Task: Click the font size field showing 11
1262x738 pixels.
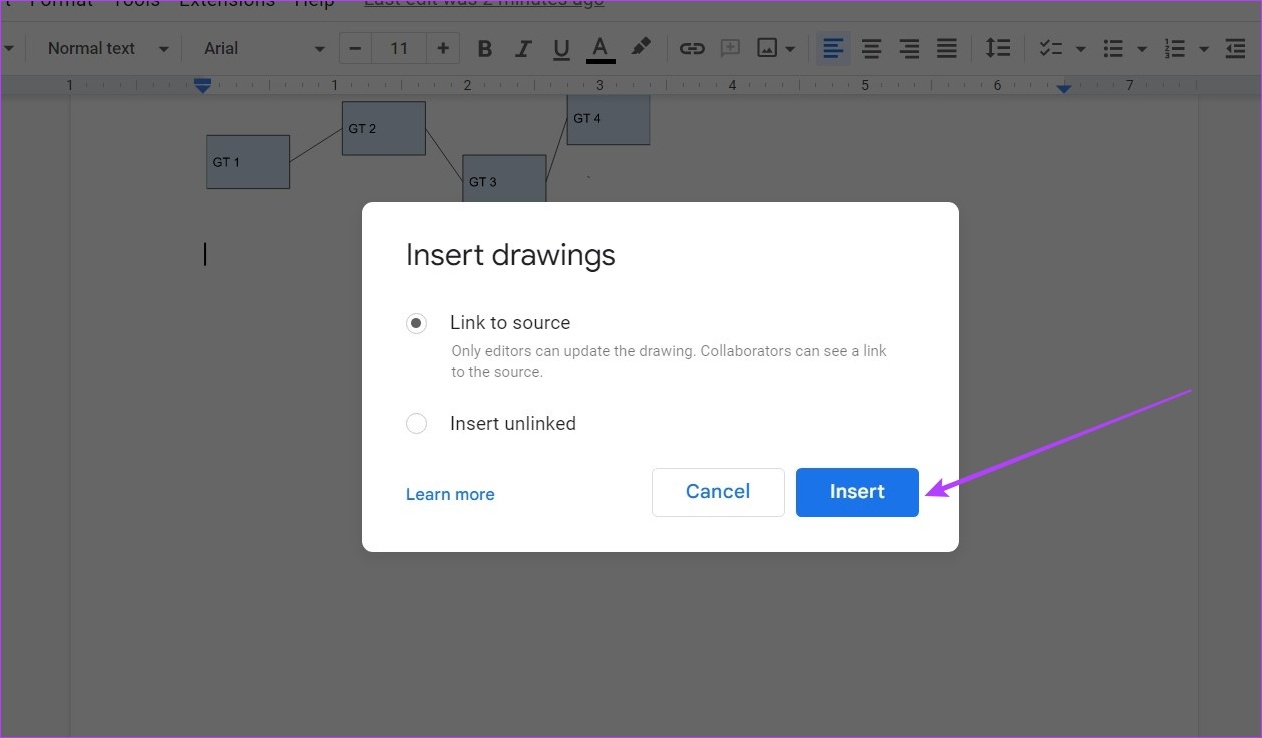Action: [x=399, y=48]
